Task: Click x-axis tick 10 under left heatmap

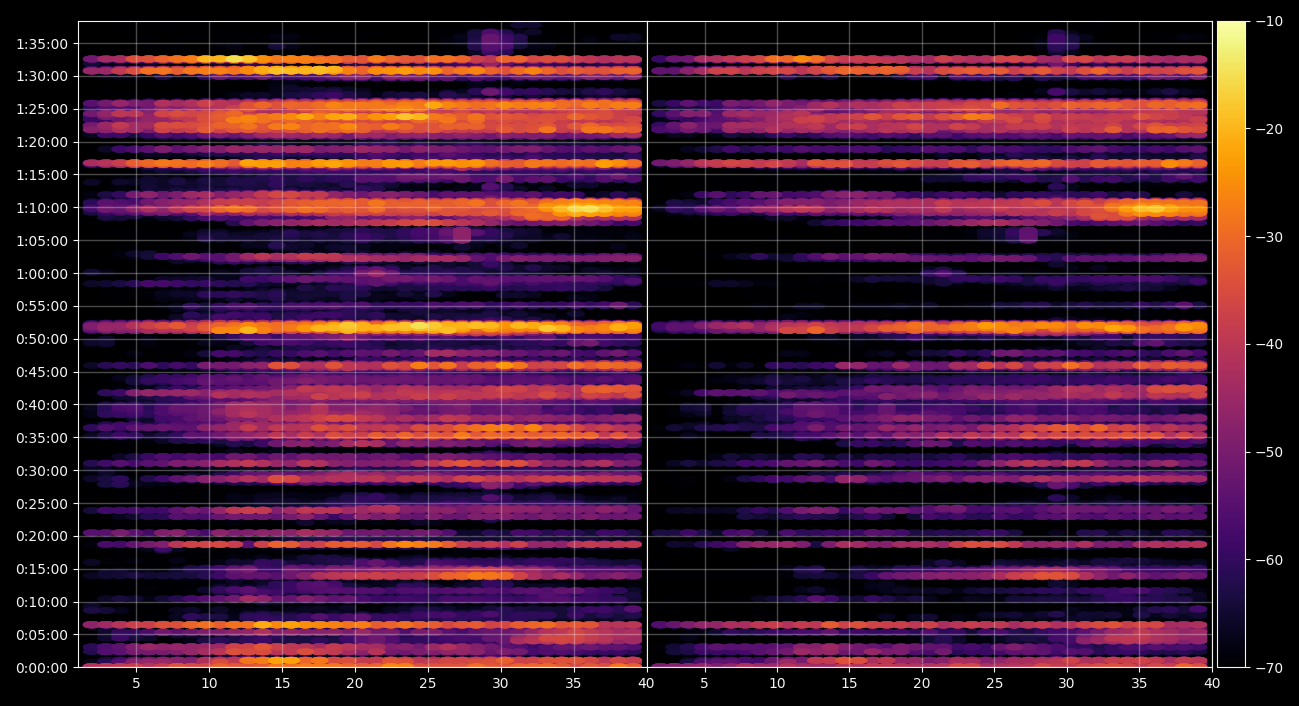Action: tap(209, 684)
